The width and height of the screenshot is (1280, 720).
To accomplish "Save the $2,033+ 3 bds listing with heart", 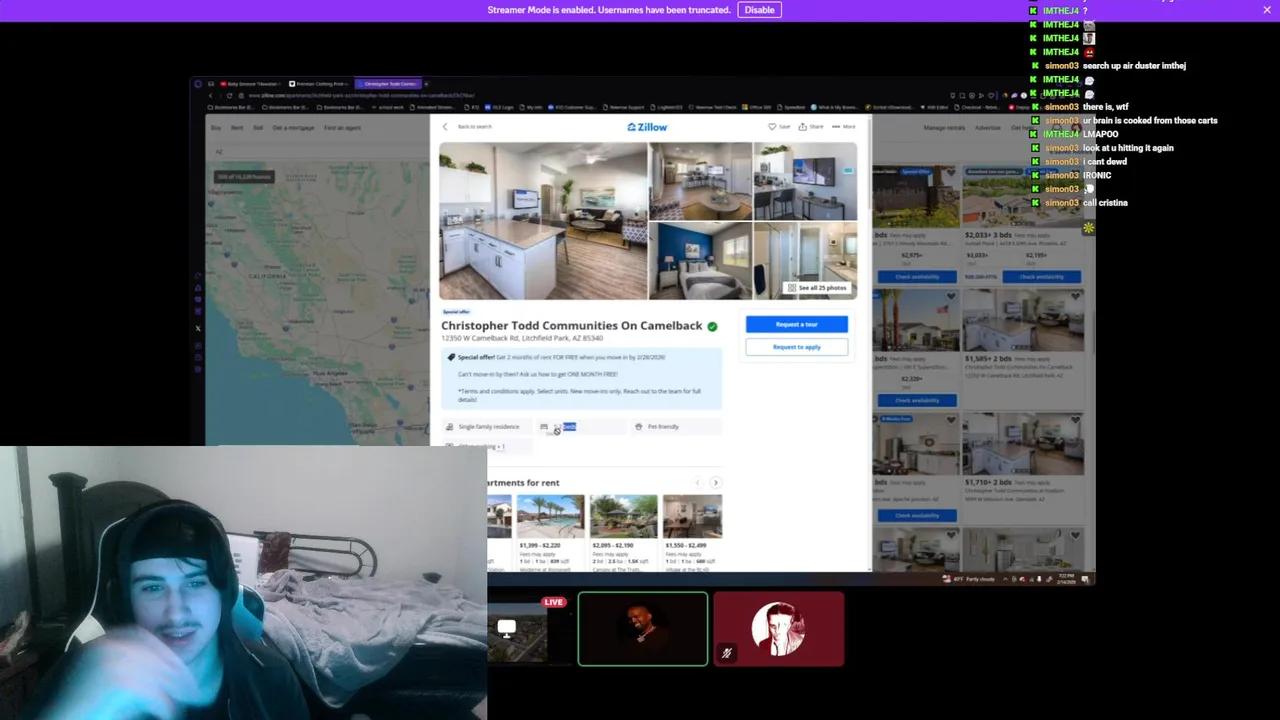I will pos(1077,172).
